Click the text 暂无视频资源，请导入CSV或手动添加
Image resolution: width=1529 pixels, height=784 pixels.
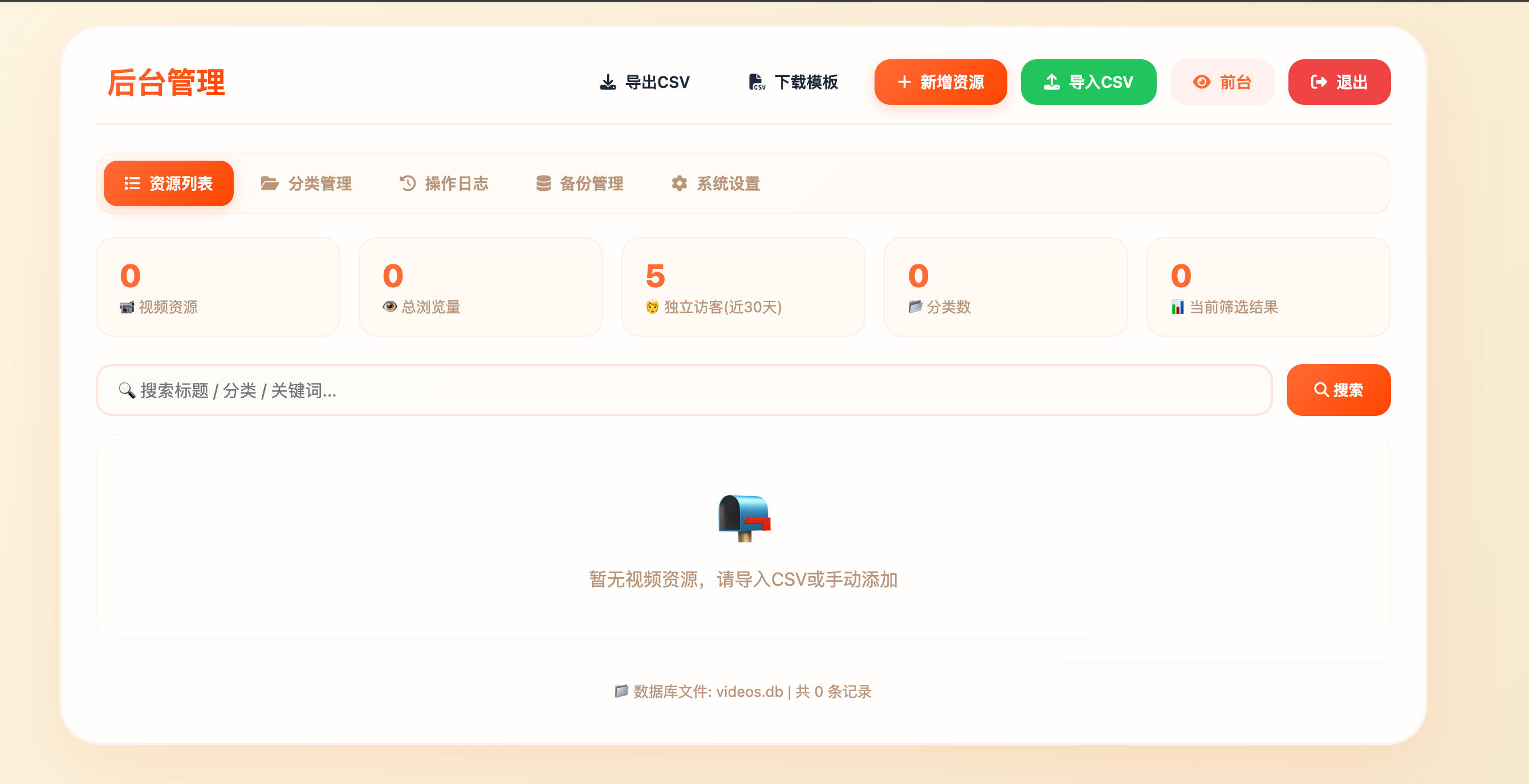(743, 579)
